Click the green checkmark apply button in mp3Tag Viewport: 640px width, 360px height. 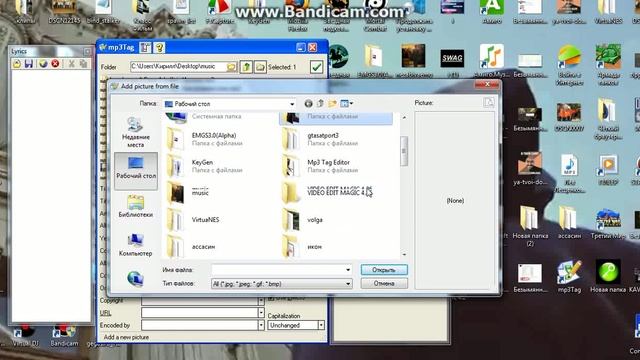click(x=316, y=67)
